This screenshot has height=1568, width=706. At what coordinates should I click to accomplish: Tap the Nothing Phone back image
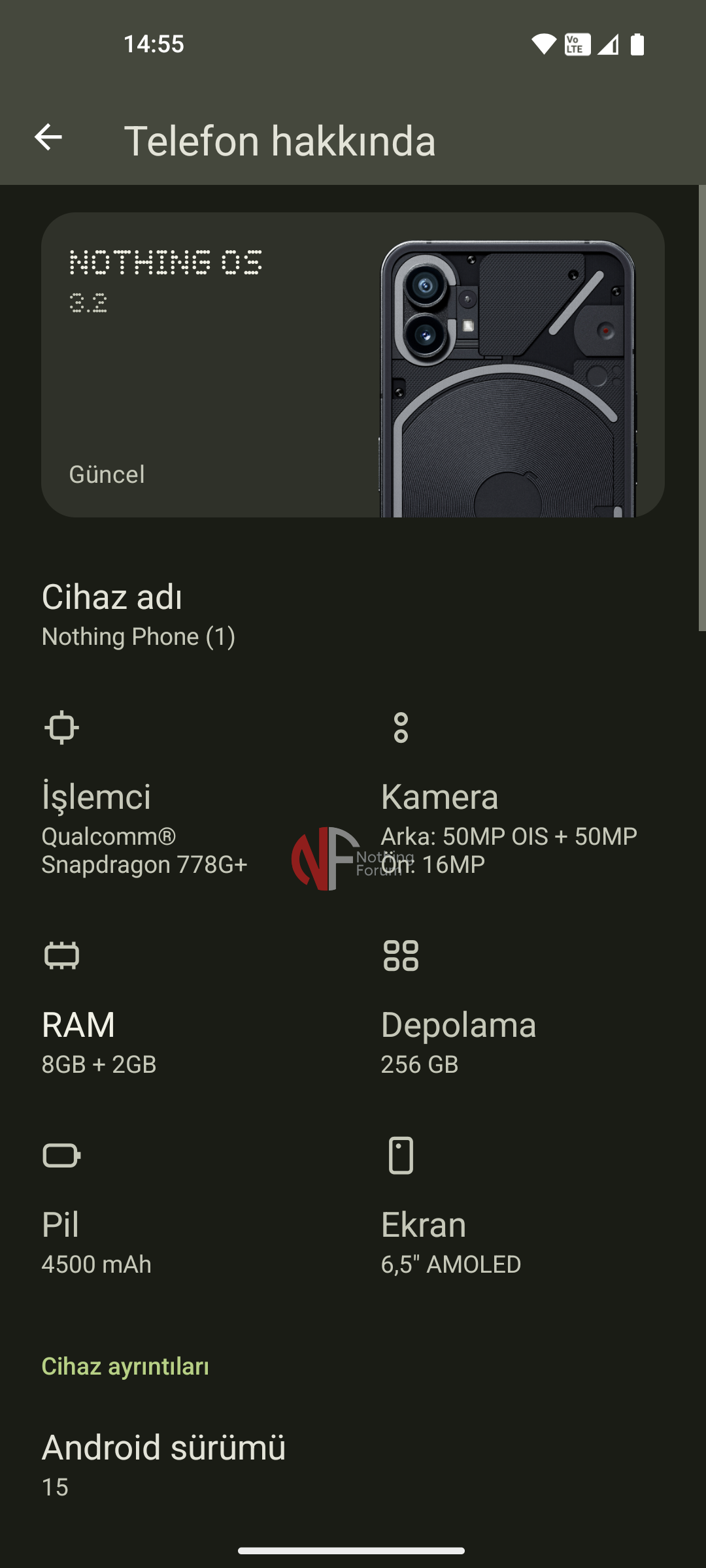point(507,379)
